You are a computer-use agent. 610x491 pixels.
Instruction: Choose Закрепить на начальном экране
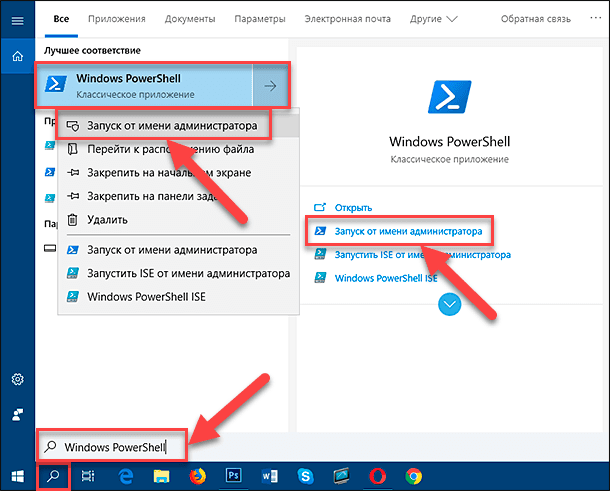[x=179, y=172]
